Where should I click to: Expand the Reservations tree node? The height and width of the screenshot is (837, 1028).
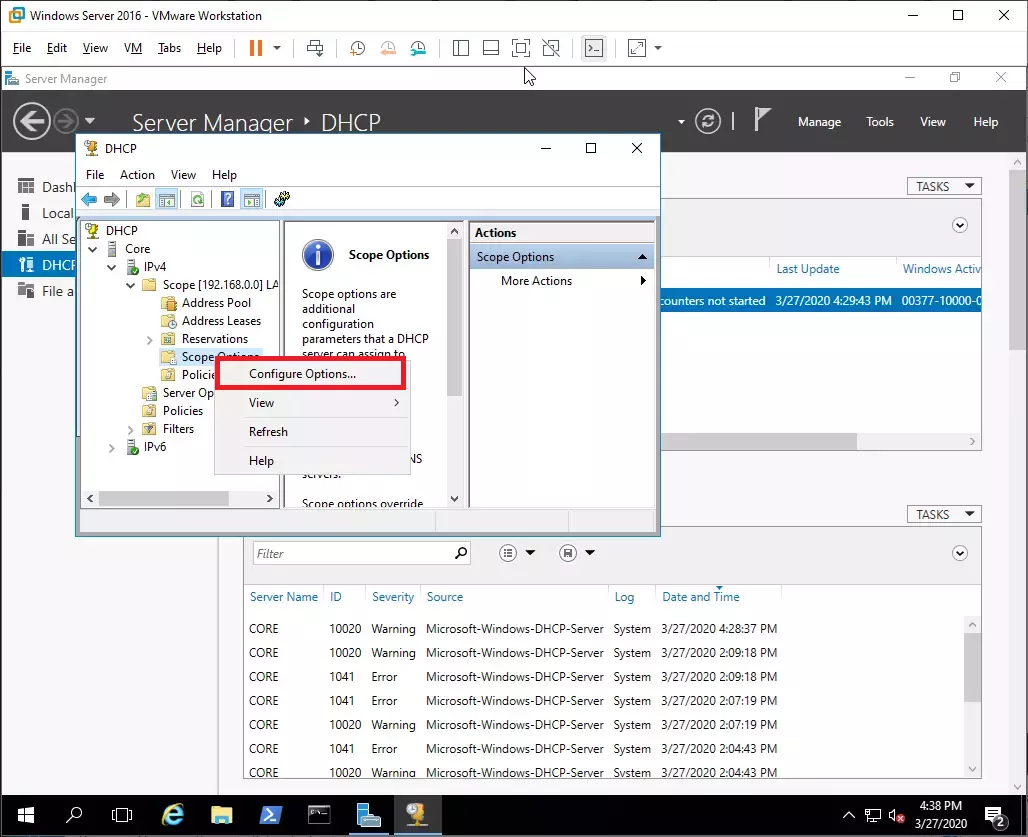[x=149, y=340]
